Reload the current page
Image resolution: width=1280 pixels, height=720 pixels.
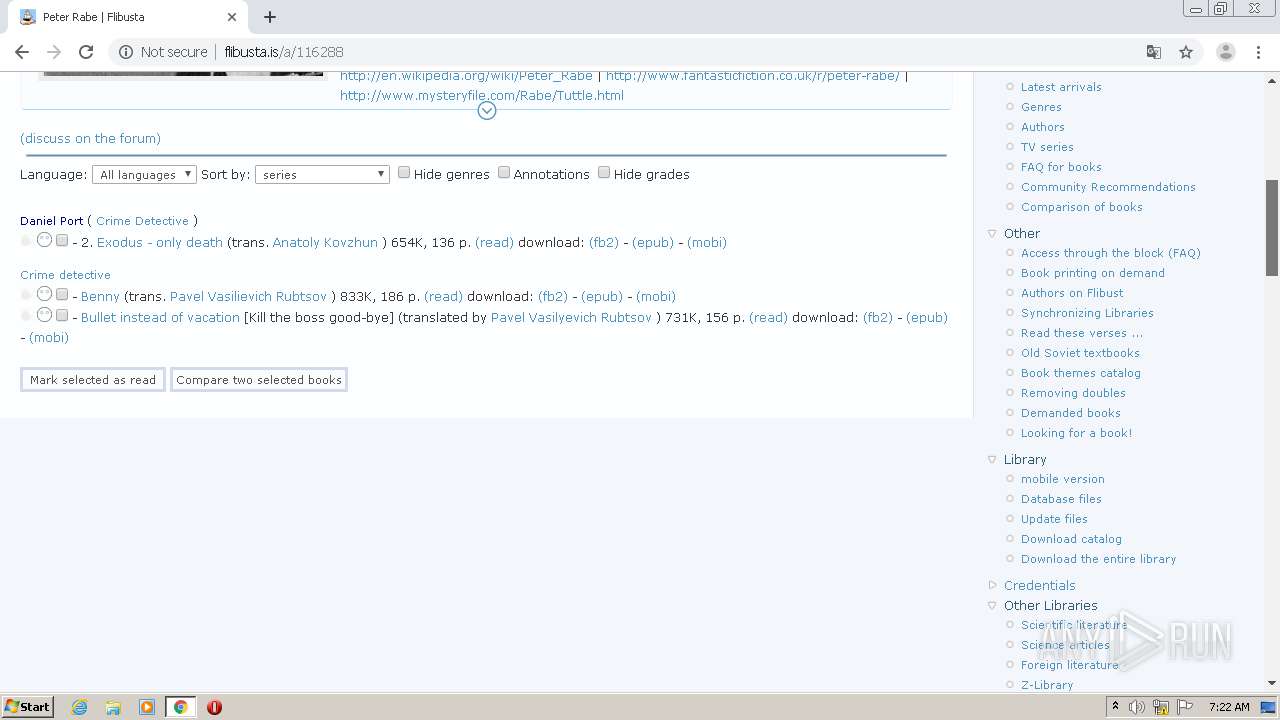click(86, 52)
